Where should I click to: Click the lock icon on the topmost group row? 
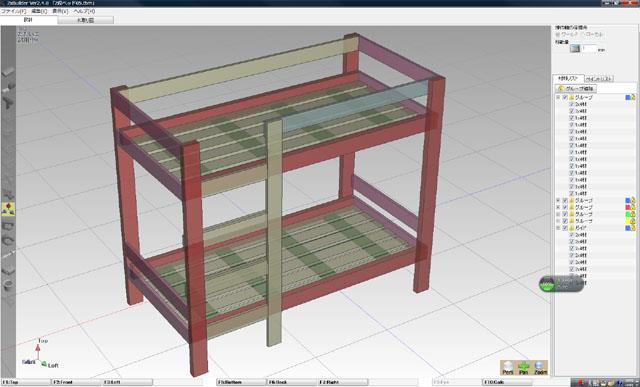[633, 98]
